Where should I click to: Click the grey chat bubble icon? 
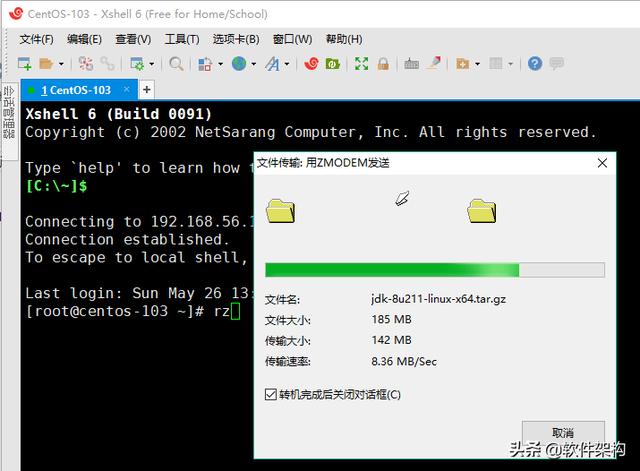[556, 64]
